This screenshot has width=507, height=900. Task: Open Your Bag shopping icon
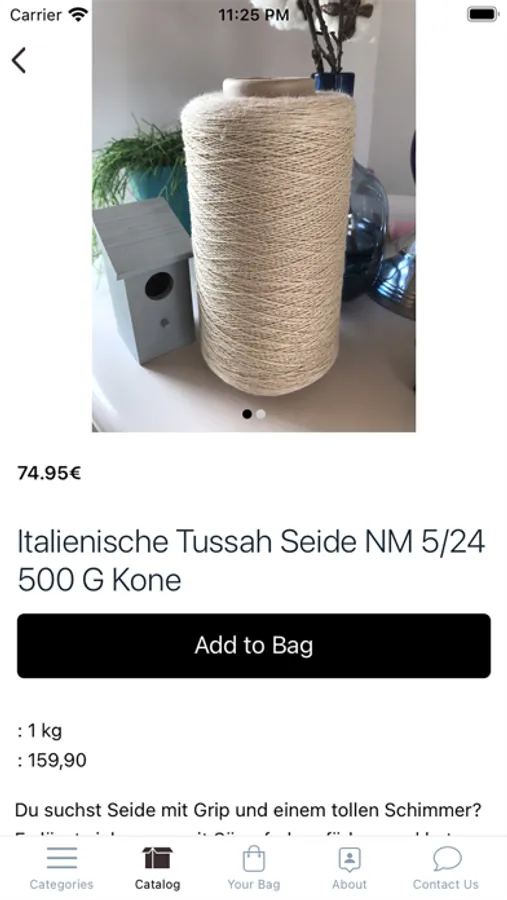pos(254,859)
